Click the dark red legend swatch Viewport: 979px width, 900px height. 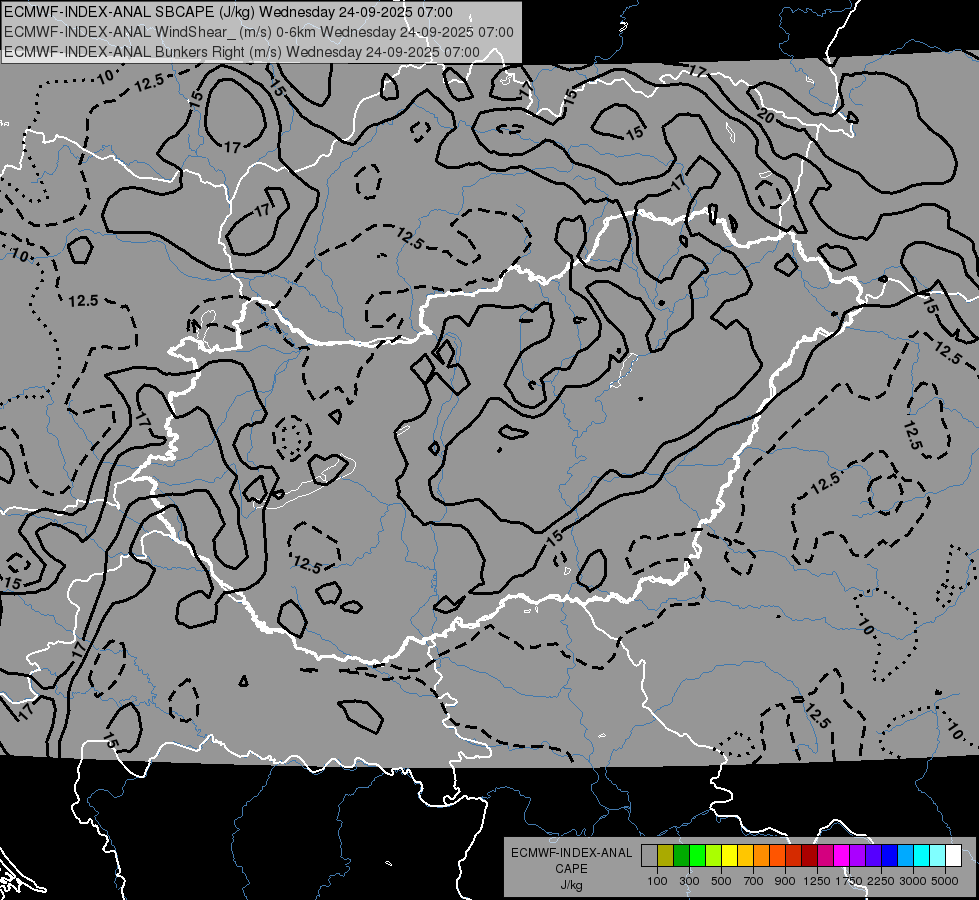[x=809, y=856]
